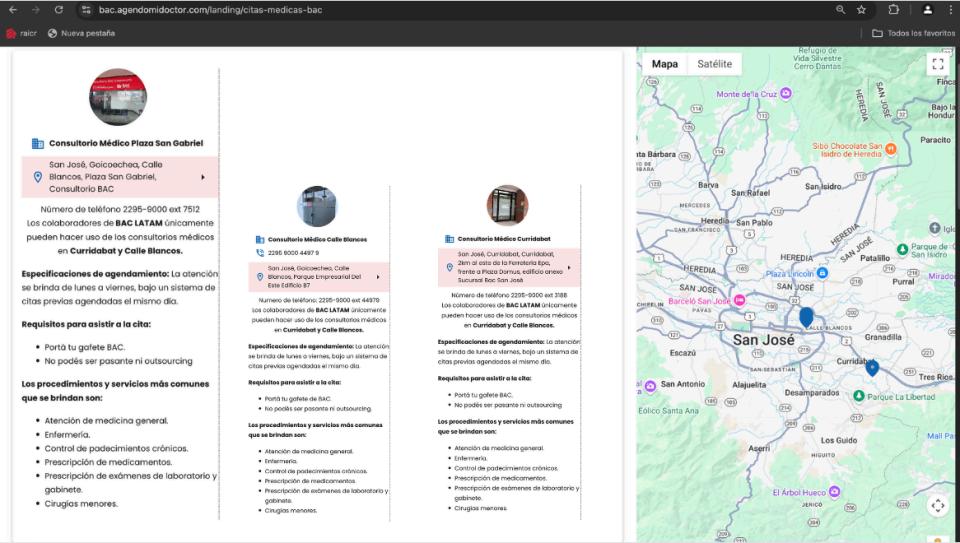
Task: Open site information icon in address bar
Action: click(86, 10)
